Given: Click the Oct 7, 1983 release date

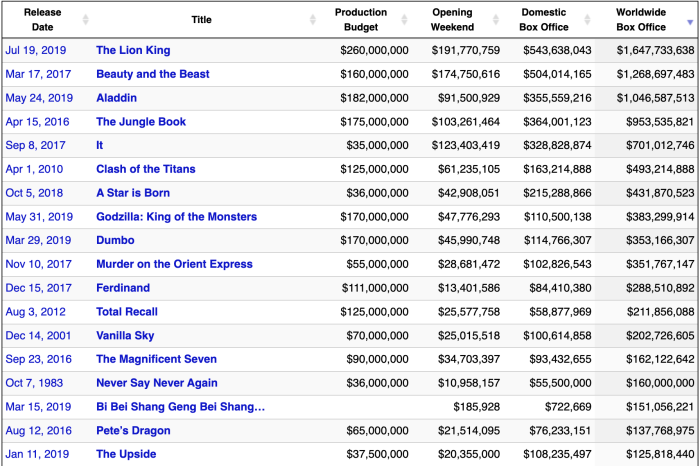Looking at the screenshot, I should point(38,383).
